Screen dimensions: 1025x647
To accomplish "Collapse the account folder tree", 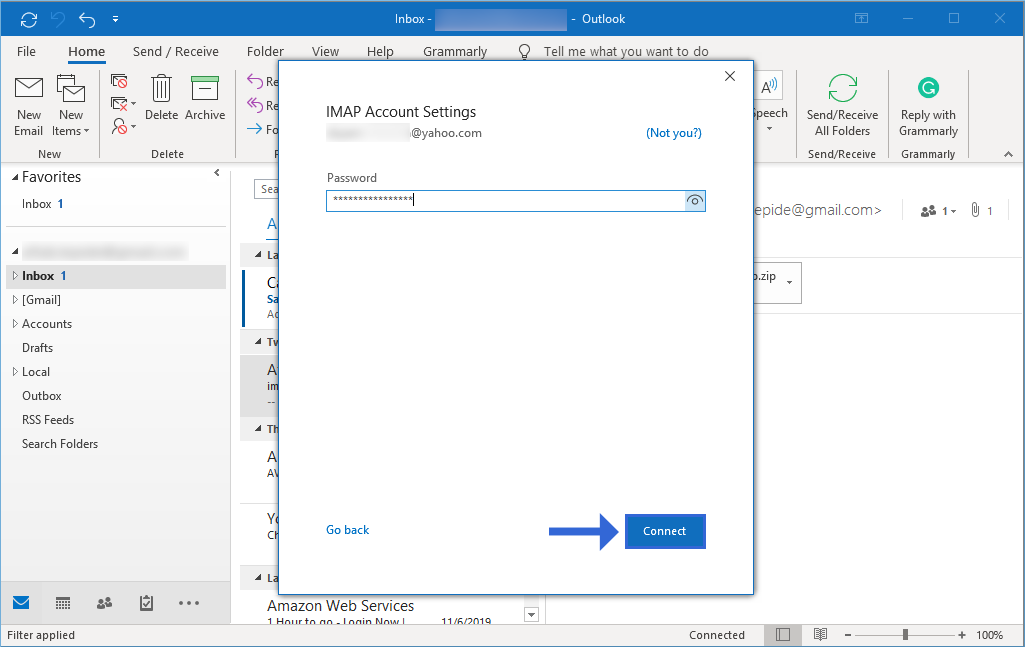I will [x=15, y=252].
